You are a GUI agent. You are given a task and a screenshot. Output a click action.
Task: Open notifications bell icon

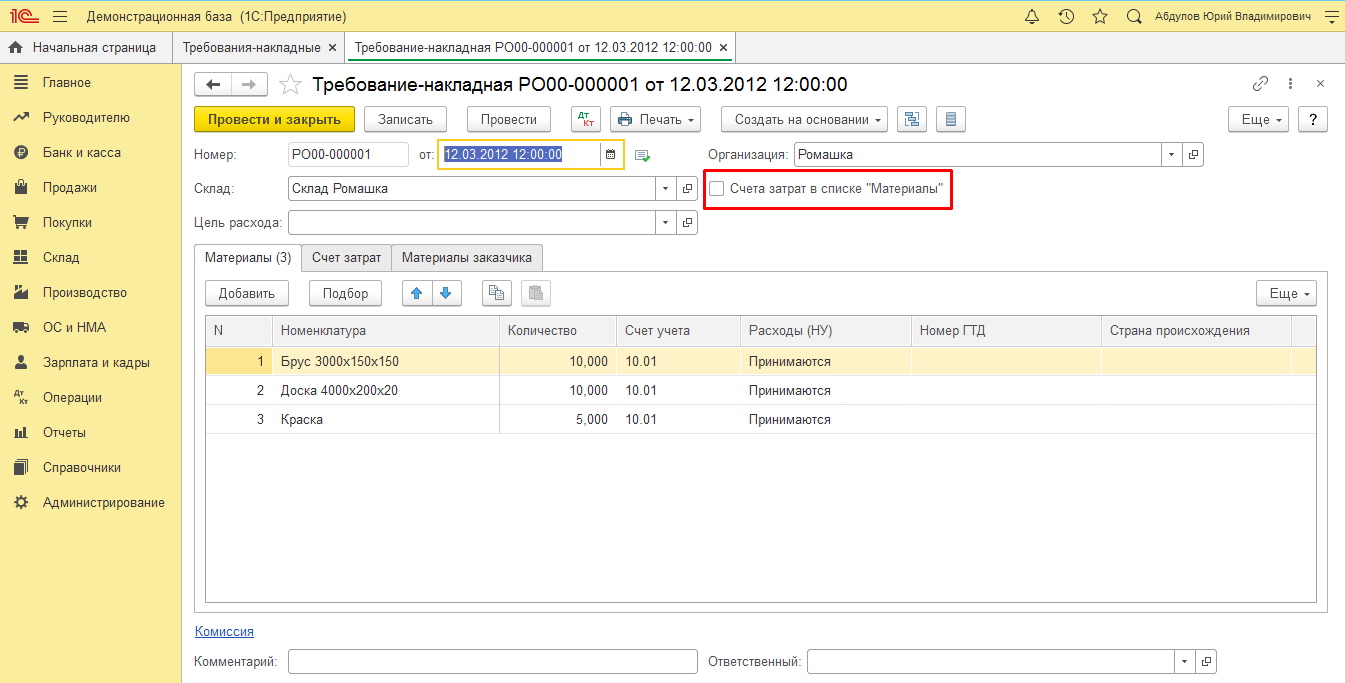point(1032,17)
